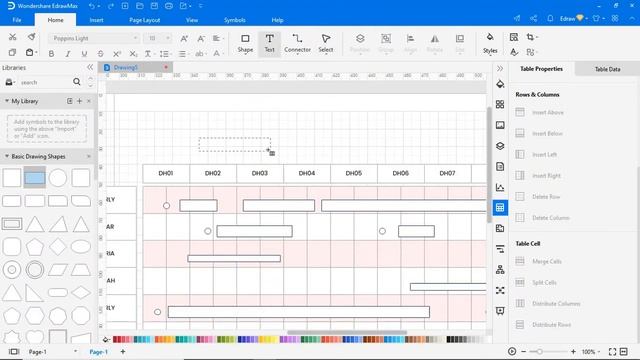The height and width of the screenshot is (360, 640).
Task: Activate the Text tool
Action: [x=269, y=44]
